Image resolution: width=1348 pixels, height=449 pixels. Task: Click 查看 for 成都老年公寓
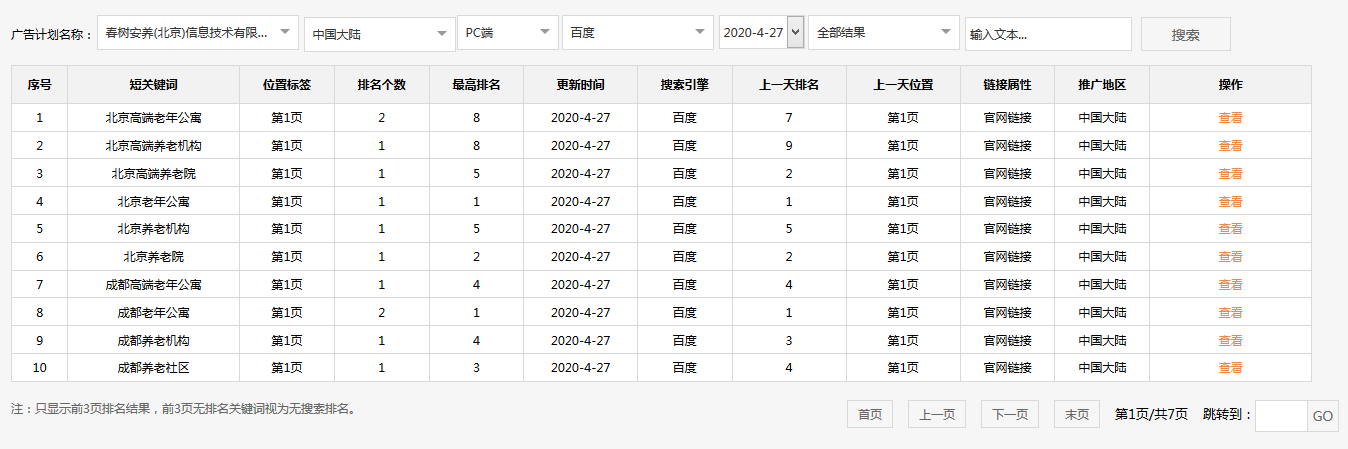click(x=1230, y=312)
